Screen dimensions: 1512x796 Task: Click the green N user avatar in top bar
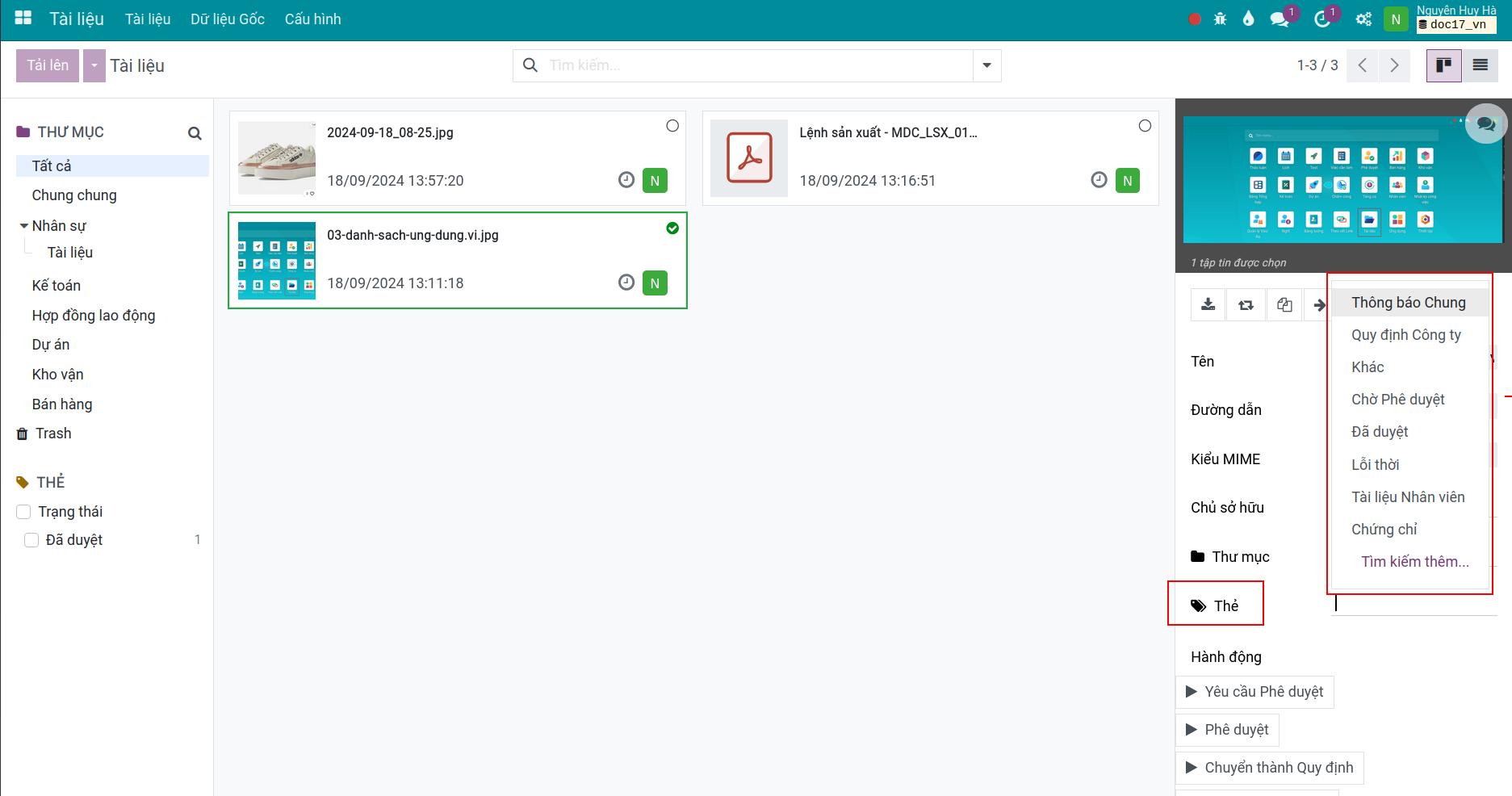pos(1396,19)
